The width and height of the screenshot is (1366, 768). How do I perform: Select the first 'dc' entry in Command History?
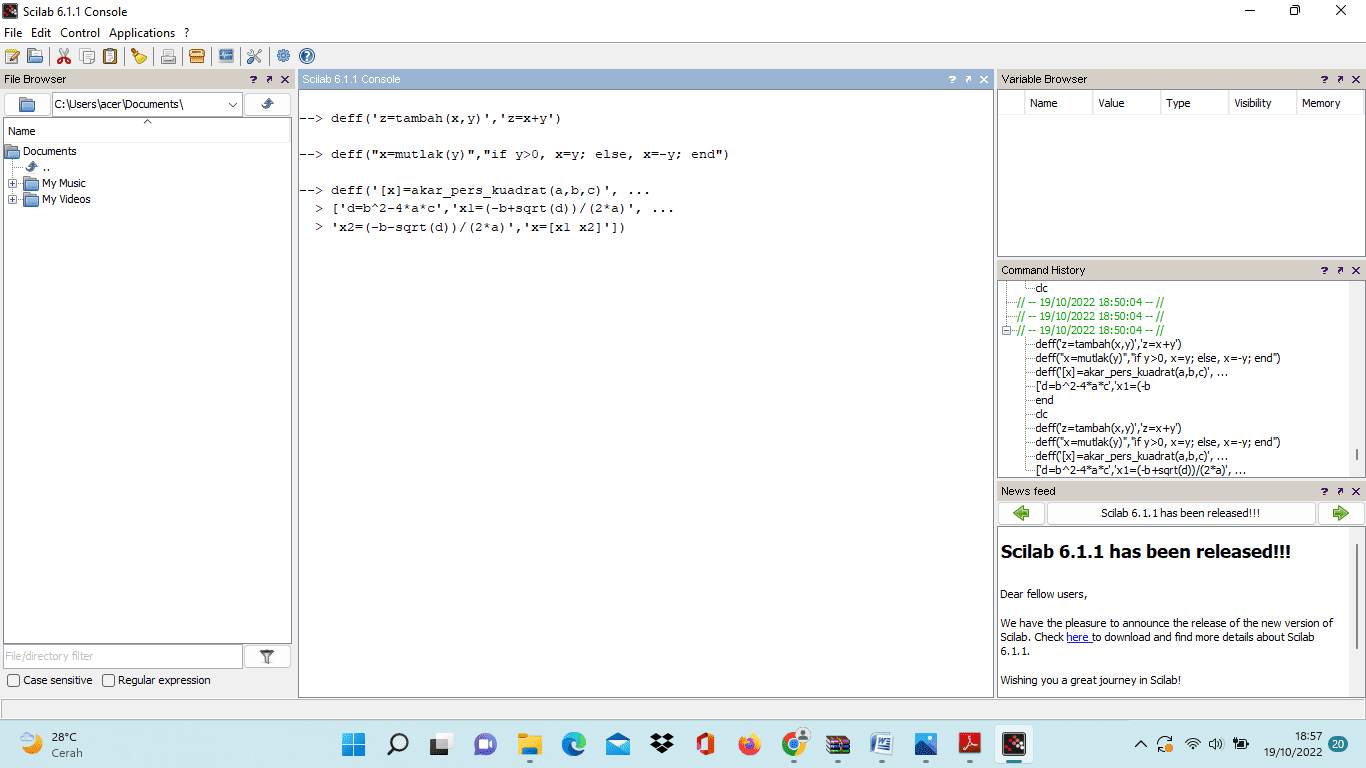(x=1041, y=288)
